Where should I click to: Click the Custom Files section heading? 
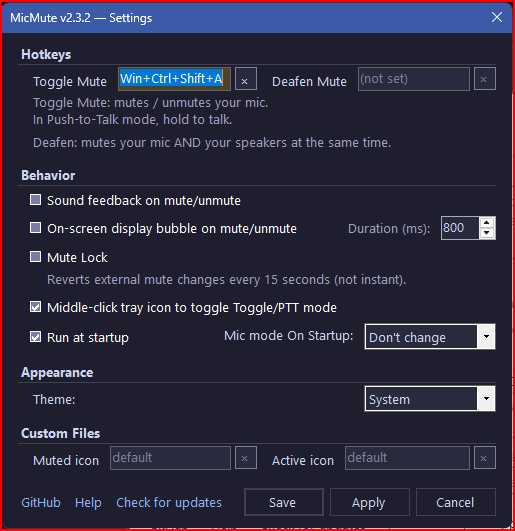[x=61, y=433]
